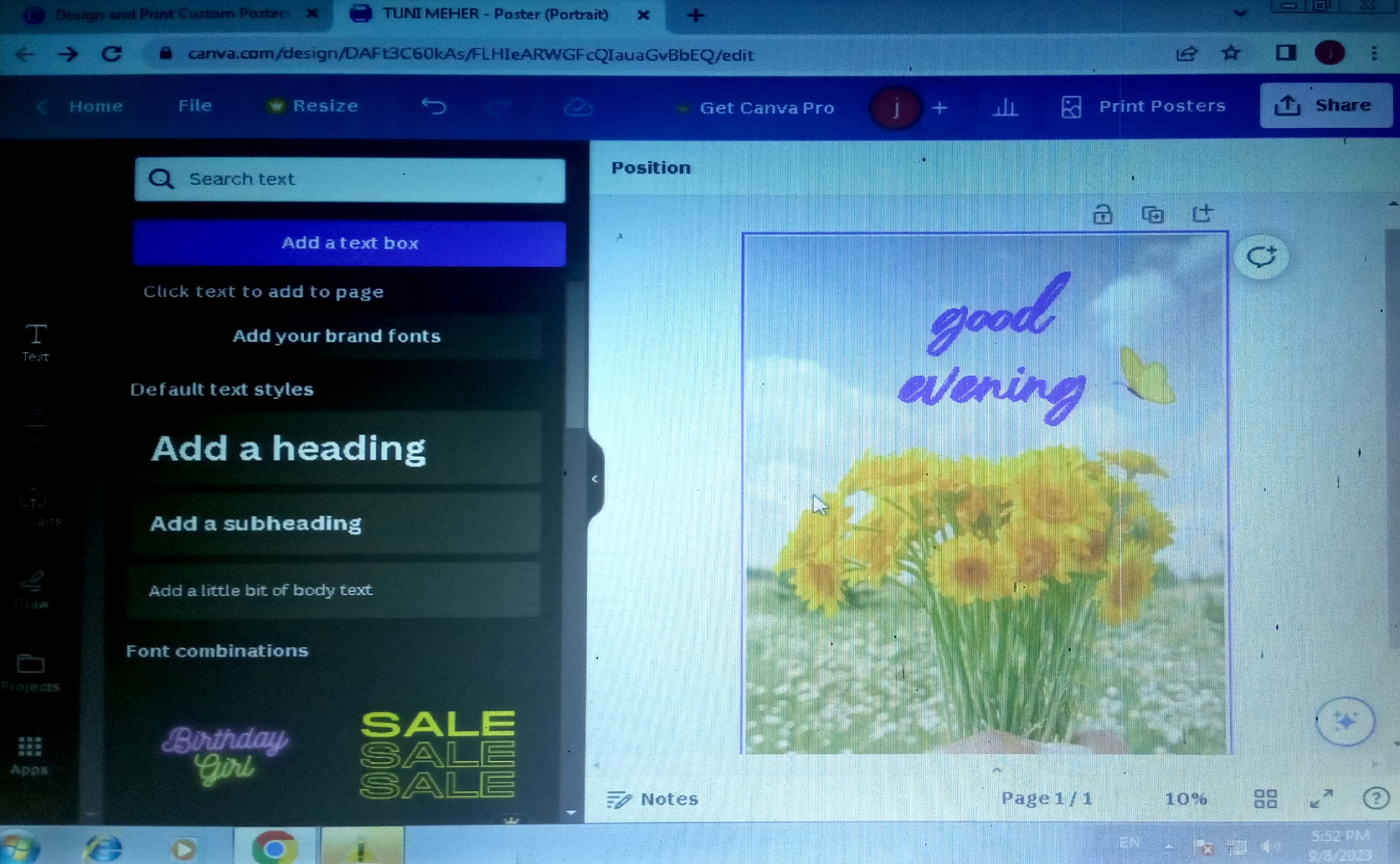Enter fullscreen presentation mode
Image resolution: width=1400 pixels, height=864 pixels.
[x=1321, y=798]
